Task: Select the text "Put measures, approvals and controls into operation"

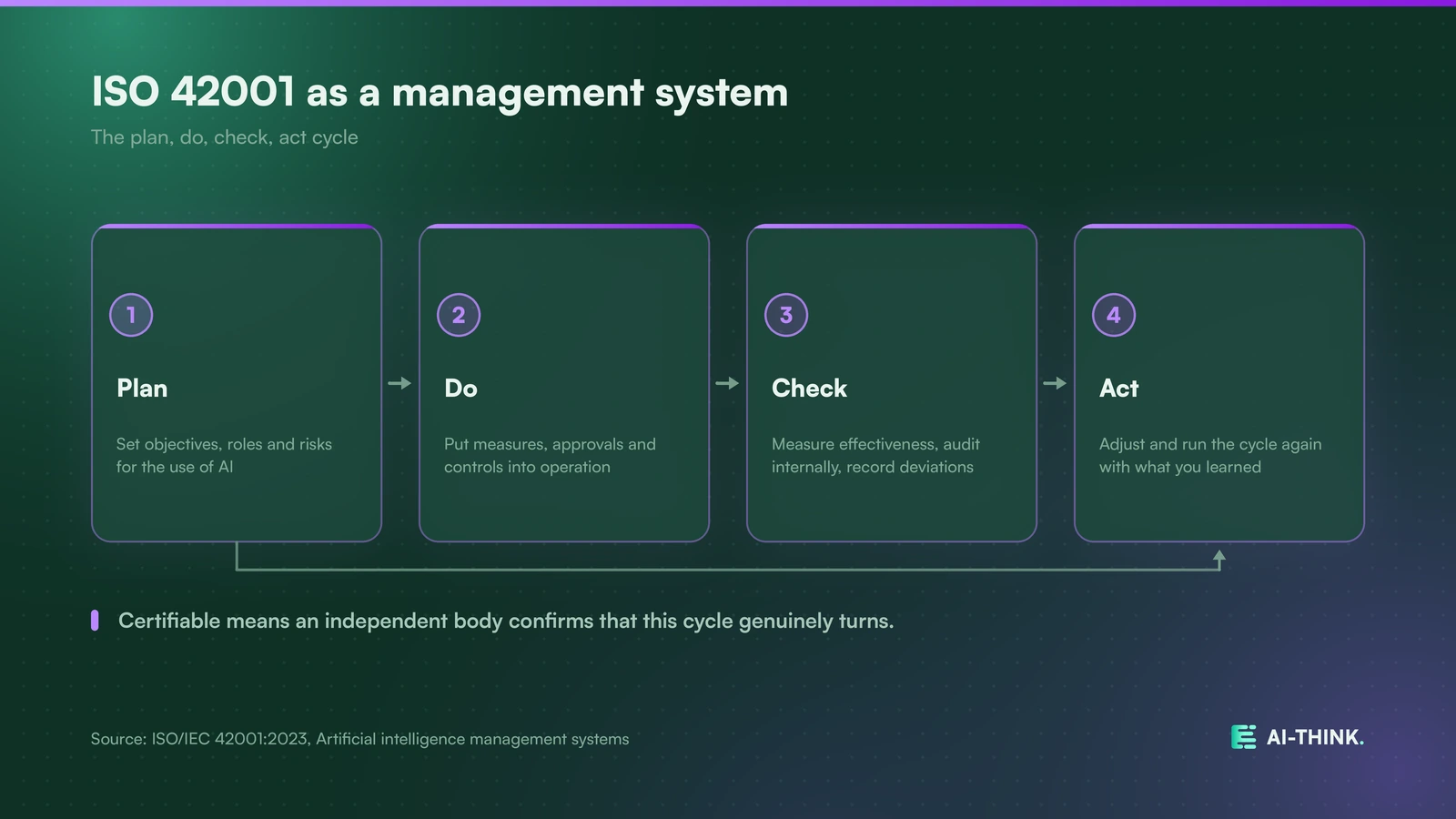Action: pos(550,455)
